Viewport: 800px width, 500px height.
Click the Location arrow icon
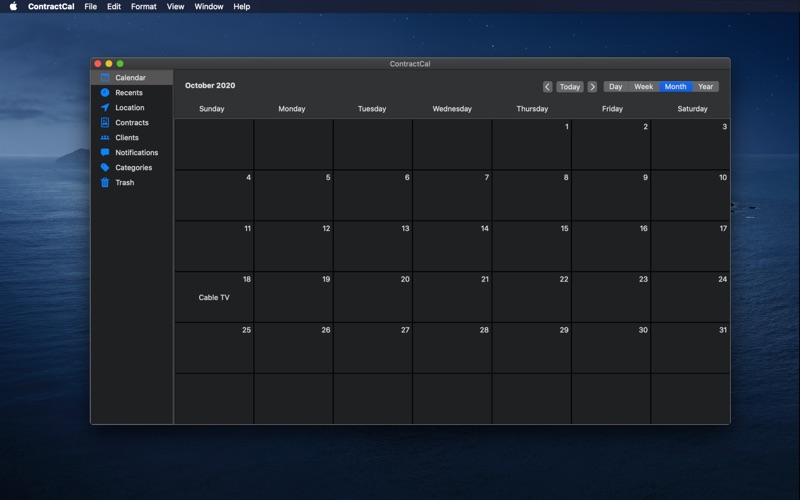click(105, 108)
